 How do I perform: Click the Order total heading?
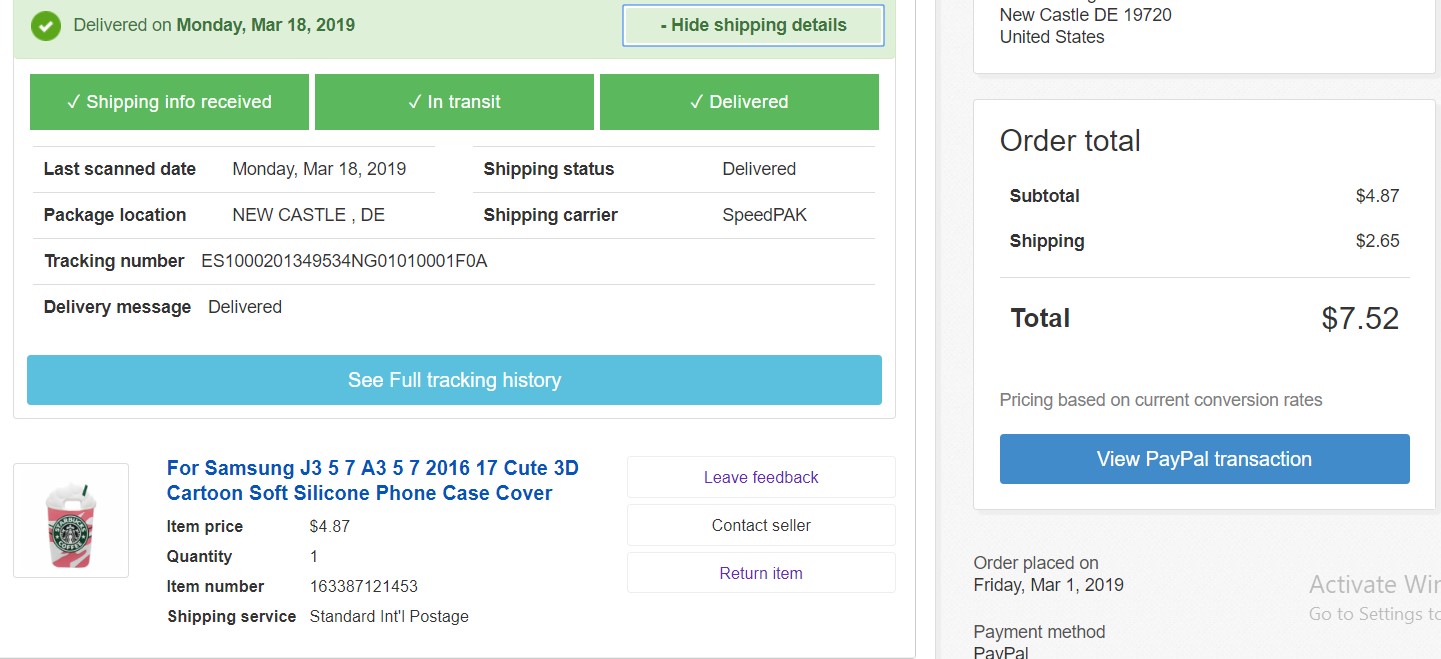tap(1070, 141)
